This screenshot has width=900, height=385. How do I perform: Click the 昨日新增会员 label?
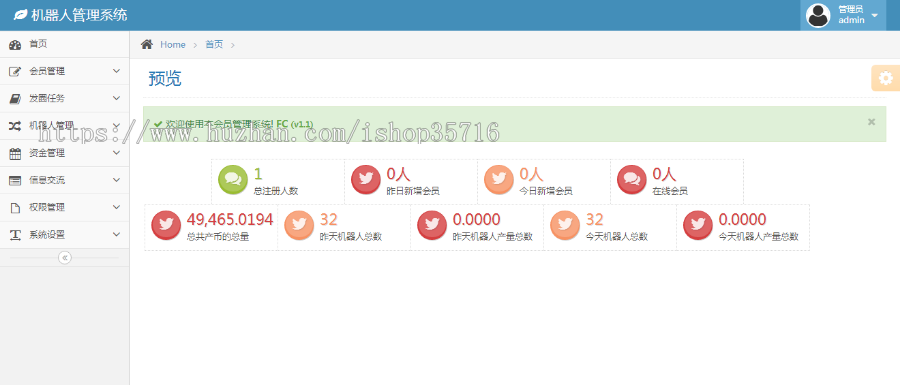(x=413, y=191)
